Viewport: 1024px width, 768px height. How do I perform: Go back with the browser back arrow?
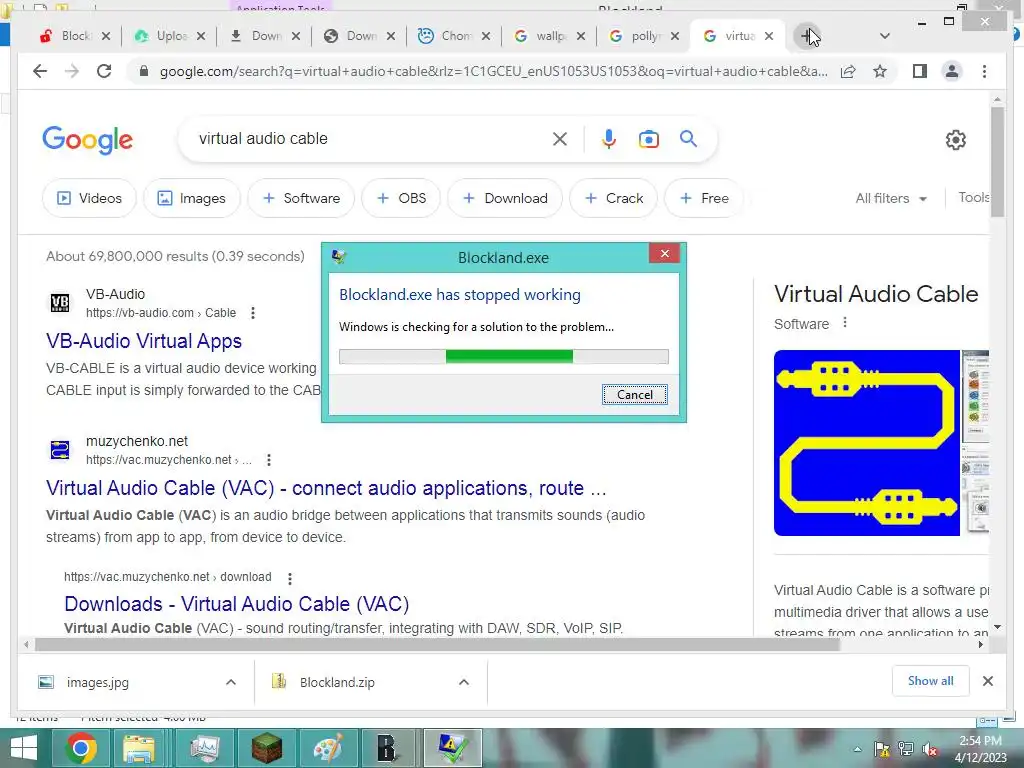coord(40,71)
